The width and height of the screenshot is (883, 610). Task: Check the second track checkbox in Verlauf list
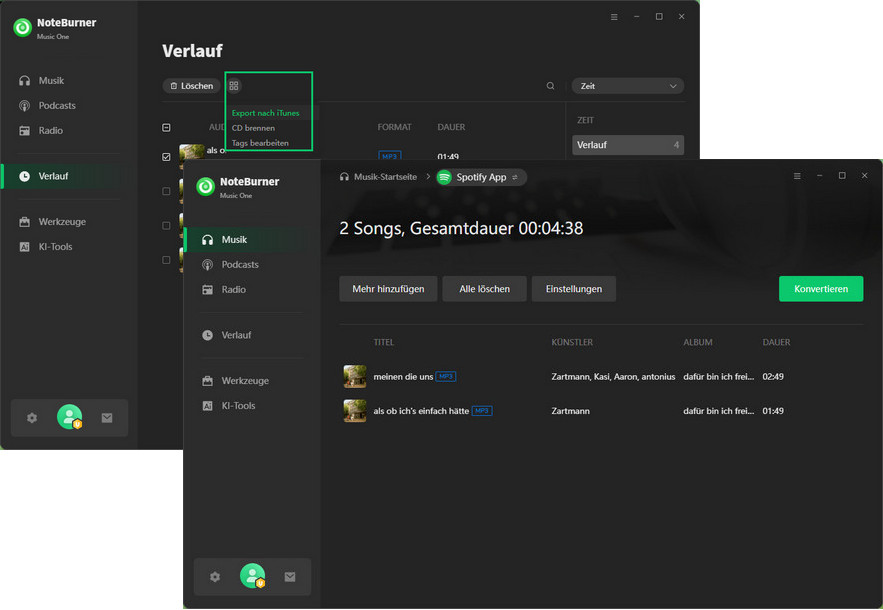click(x=166, y=191)
